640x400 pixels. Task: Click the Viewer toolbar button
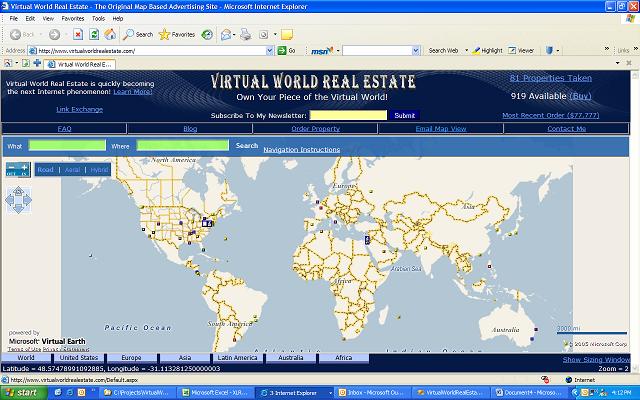click(x=521, y=51)
